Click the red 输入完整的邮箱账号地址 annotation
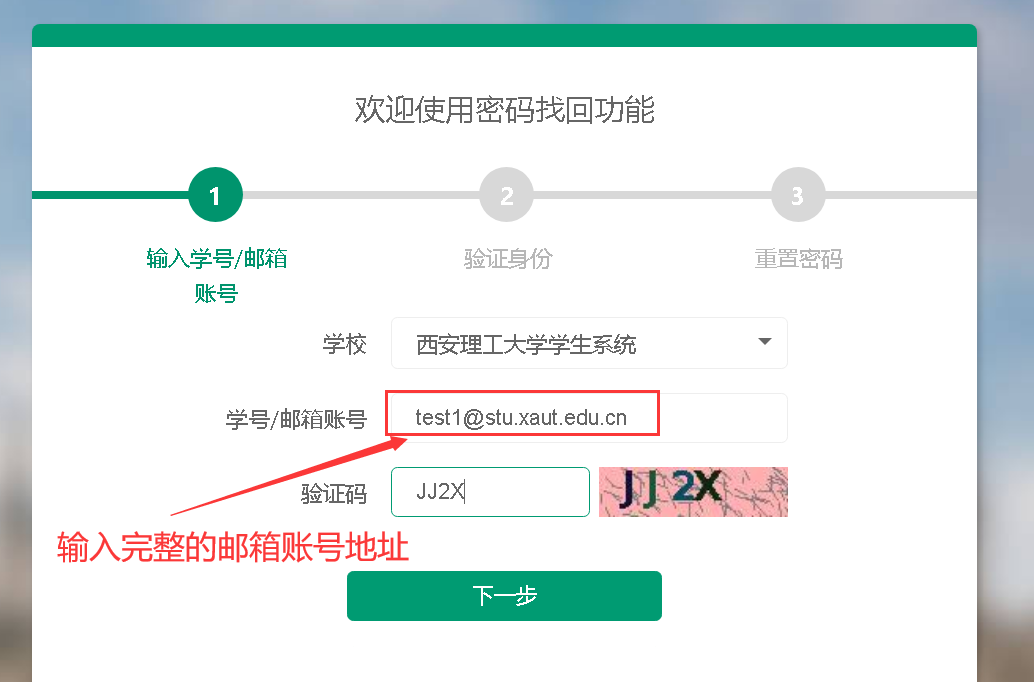 click(x=233, y=547)
